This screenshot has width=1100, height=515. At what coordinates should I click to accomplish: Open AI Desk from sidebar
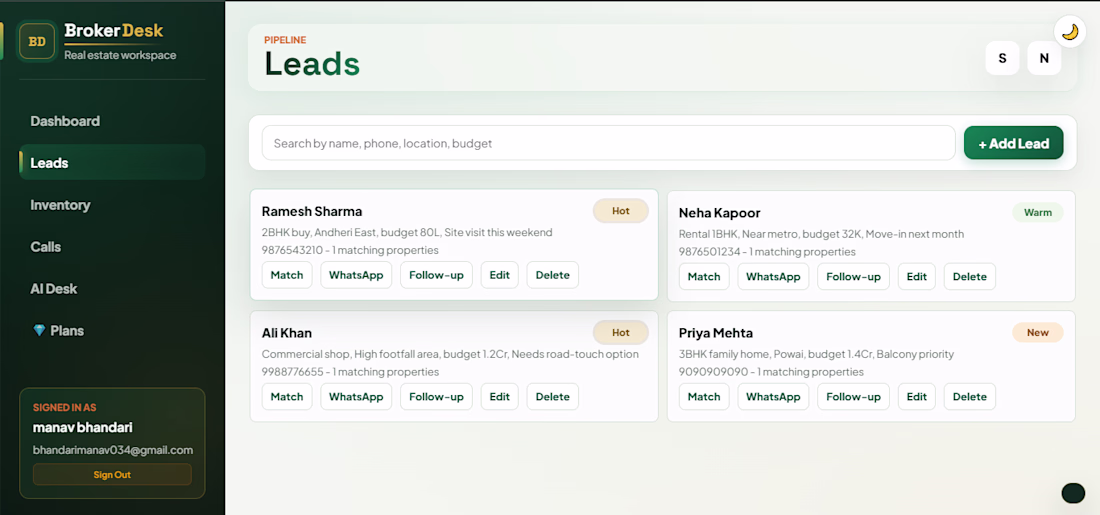(112, 288)
